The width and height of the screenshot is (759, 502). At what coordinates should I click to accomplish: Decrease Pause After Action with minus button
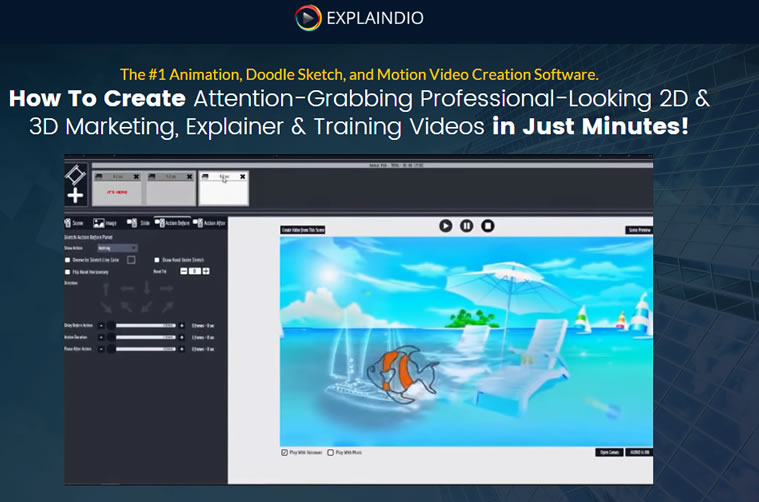click(101, 349)
